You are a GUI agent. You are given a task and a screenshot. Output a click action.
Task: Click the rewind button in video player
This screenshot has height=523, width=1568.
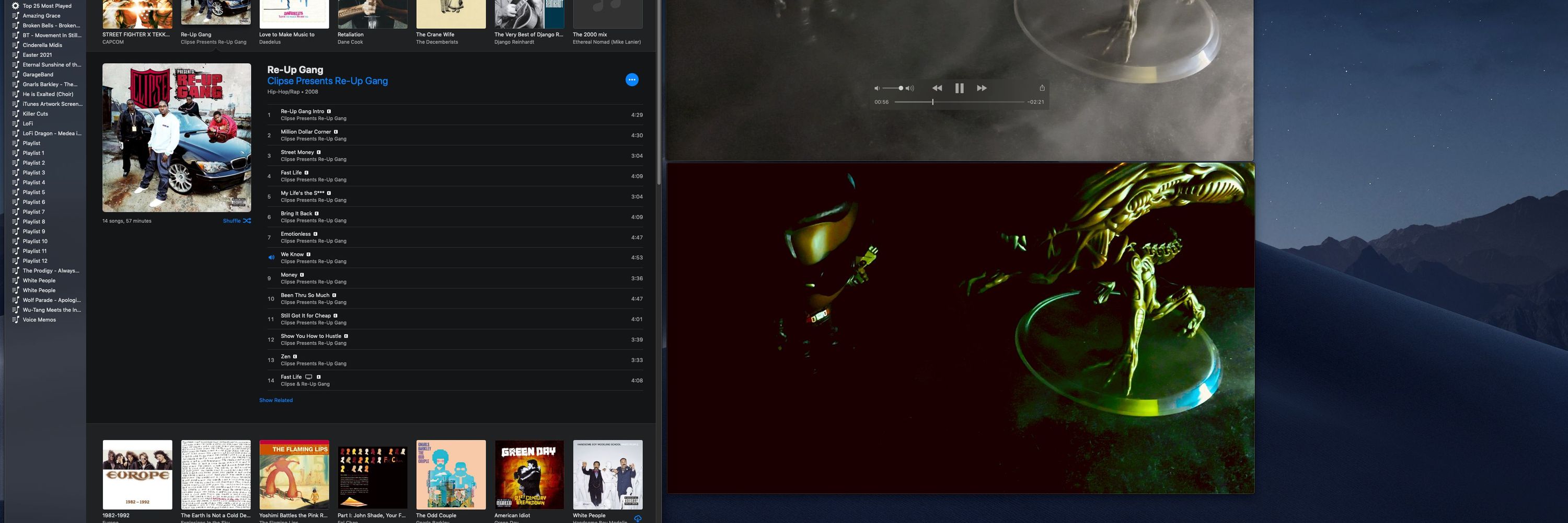937,88
